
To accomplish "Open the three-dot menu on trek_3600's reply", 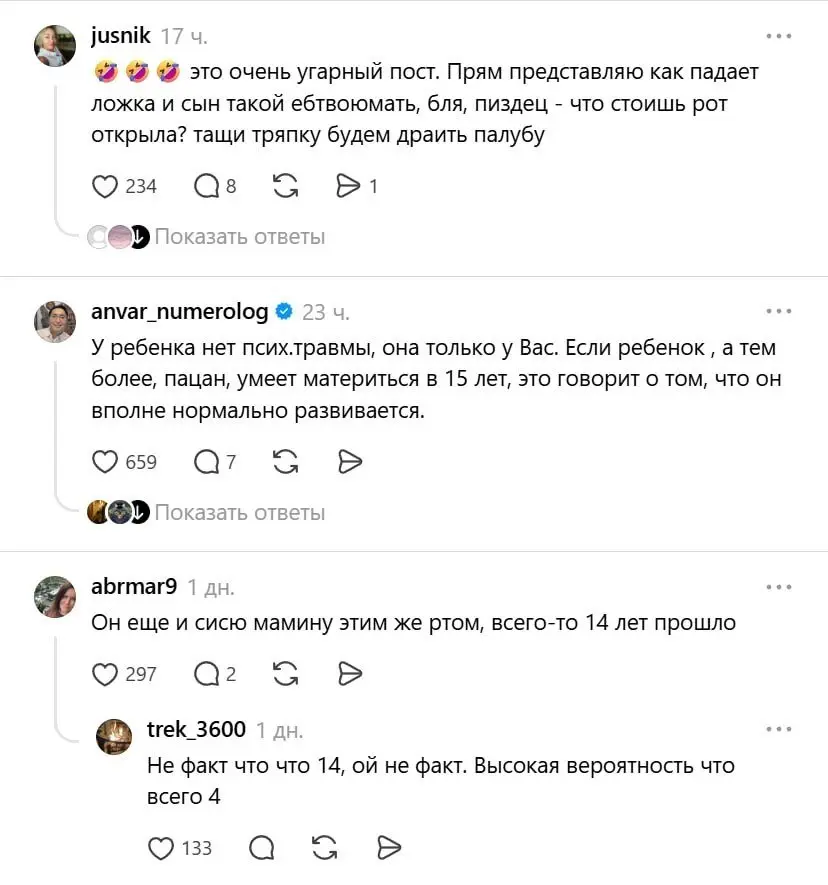I will coord(779,729).
